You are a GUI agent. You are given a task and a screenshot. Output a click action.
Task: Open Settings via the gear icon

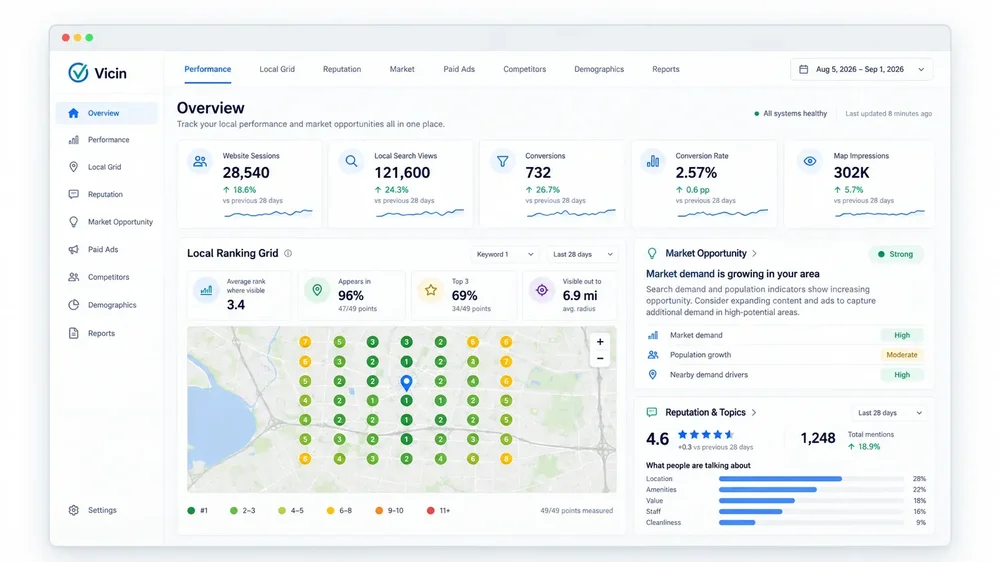click(x=73, y=510)
